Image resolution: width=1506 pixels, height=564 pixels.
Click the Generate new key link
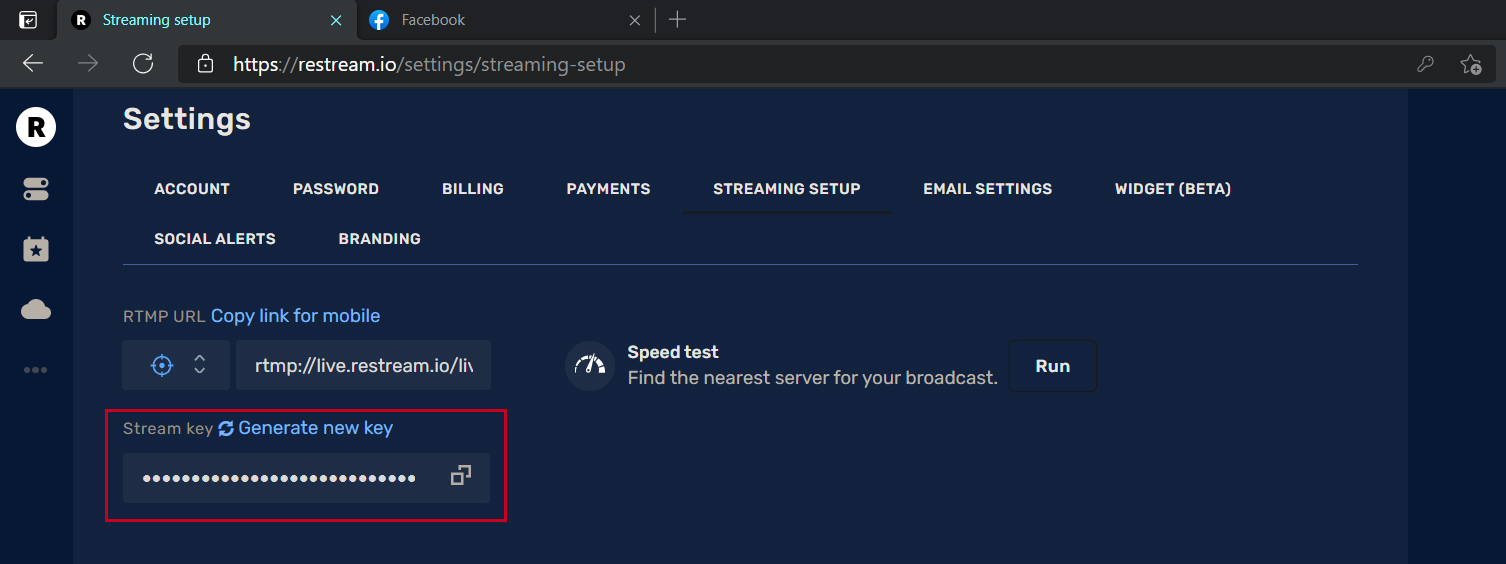click(x=315, y=428)
